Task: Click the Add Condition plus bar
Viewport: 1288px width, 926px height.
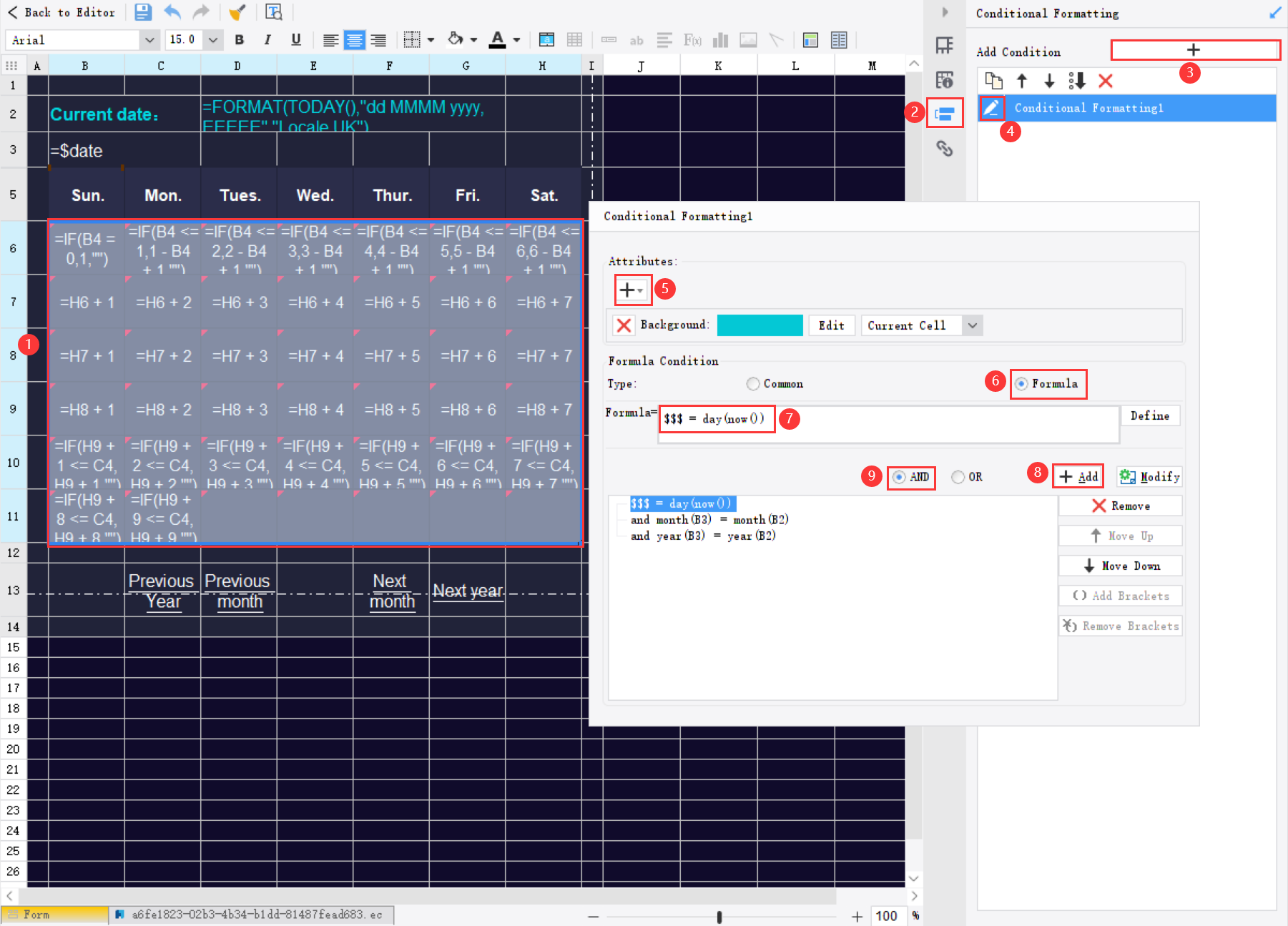Action: point(1194,50)
